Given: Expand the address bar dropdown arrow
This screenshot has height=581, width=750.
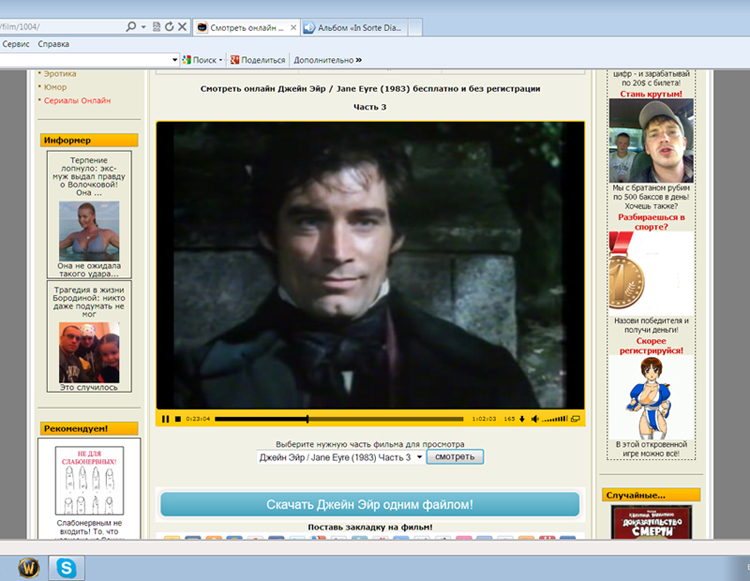Looking at the screenshot, I should (143, 27).
